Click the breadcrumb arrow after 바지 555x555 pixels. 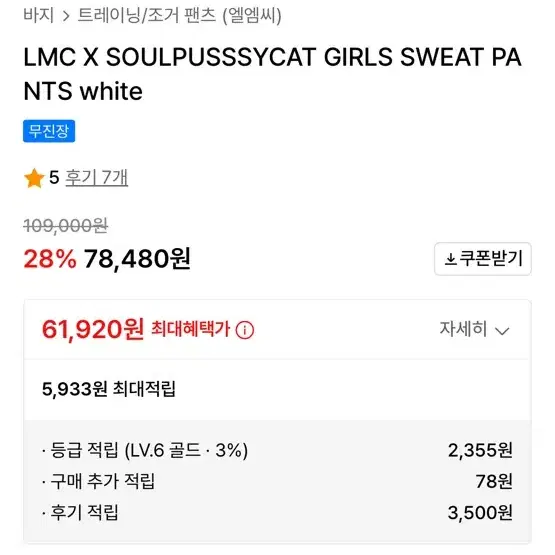coord(66,16)
